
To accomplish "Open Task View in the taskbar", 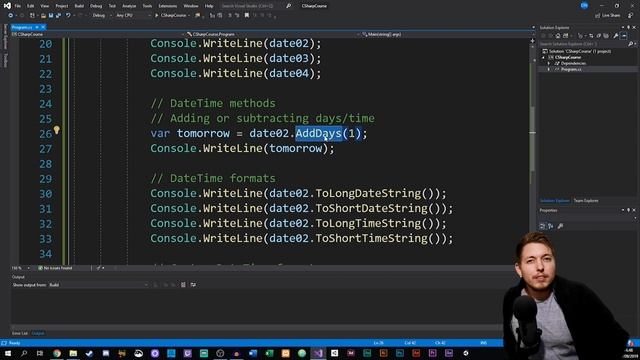I will (40, 353).
